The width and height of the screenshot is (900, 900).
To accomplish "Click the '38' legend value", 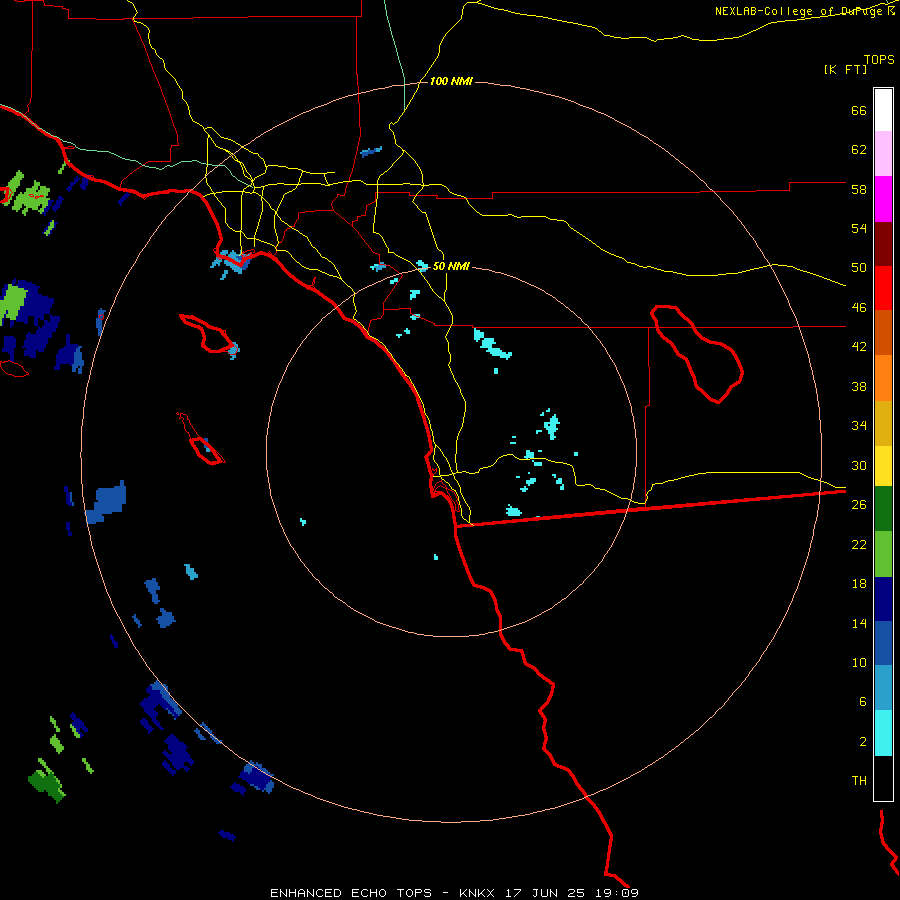I will pyautogui.click(x=859, y=386).
